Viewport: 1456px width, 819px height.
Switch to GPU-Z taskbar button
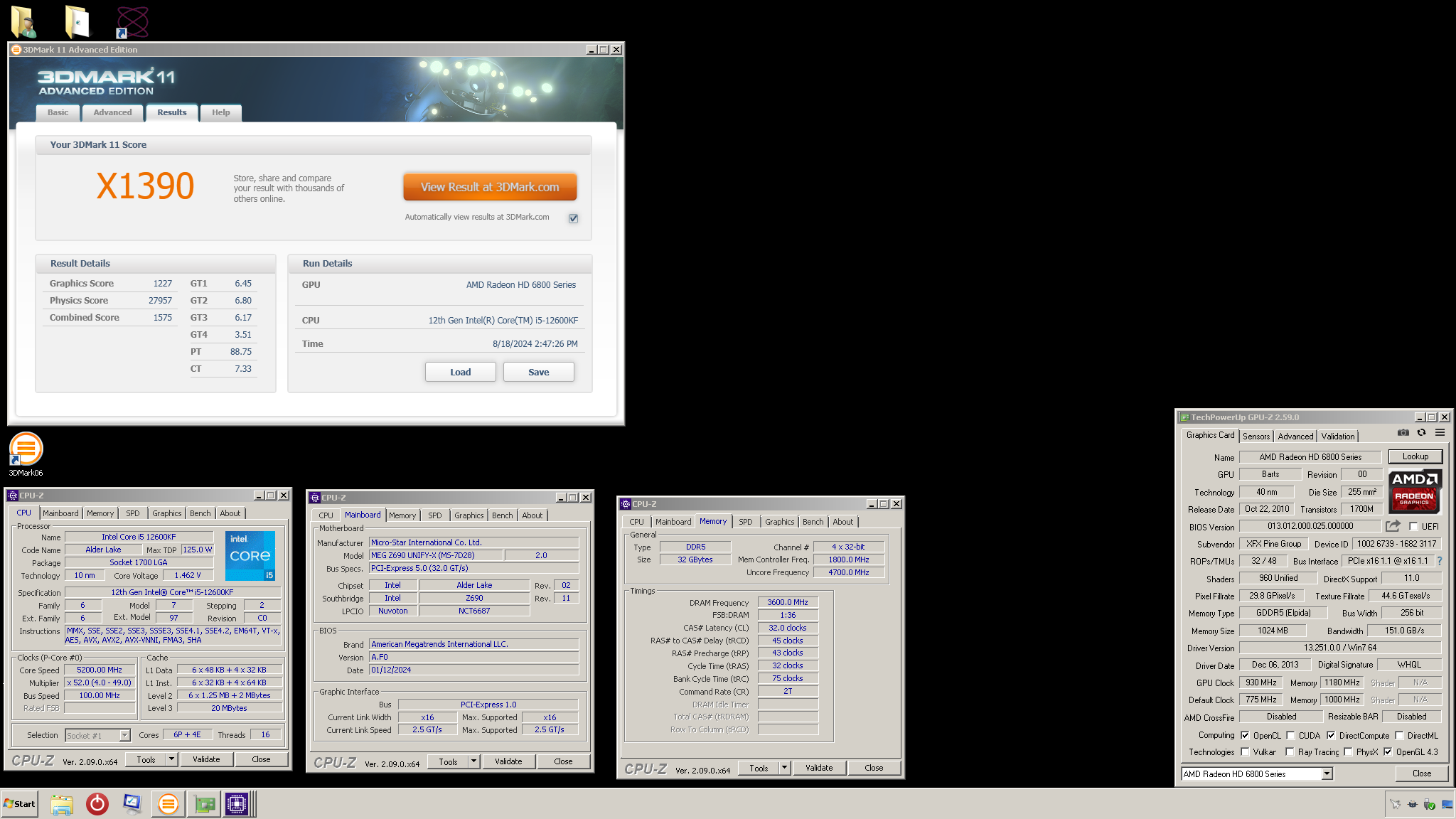[205, 804]
